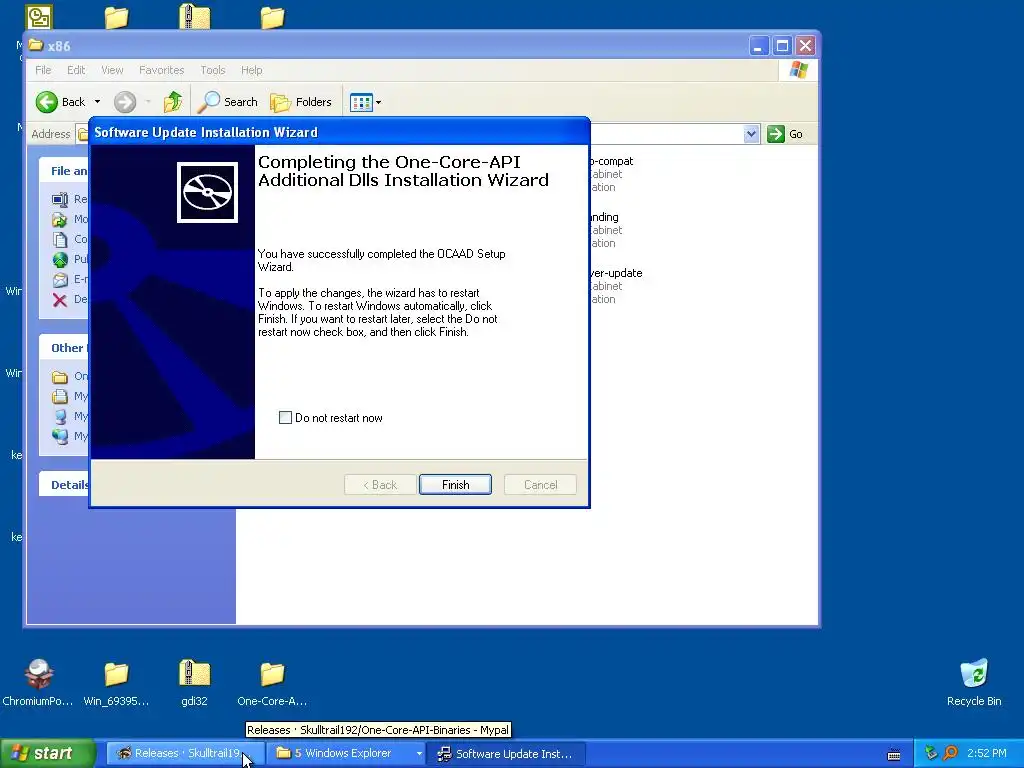Click the Copy task icon in sidebar
This screenshot has height=768, width=1024.
(x=60, y=240)
